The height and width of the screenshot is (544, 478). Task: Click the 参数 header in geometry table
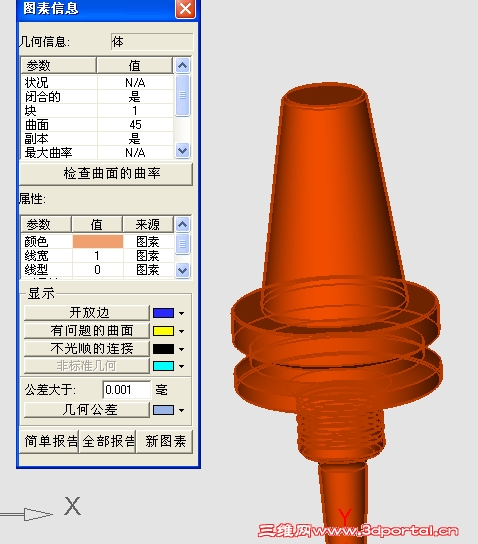click(x=58, y=65)
